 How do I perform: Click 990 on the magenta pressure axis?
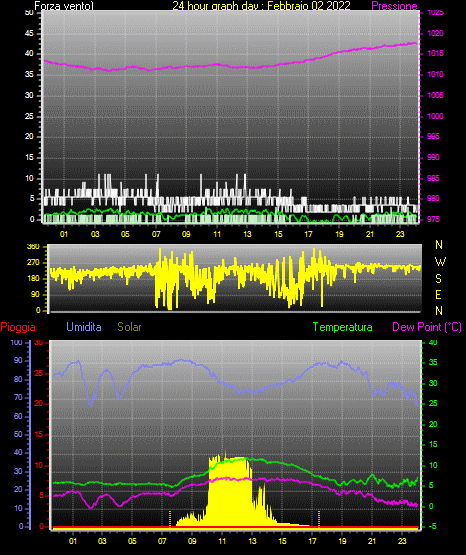[x=433, y=157]
